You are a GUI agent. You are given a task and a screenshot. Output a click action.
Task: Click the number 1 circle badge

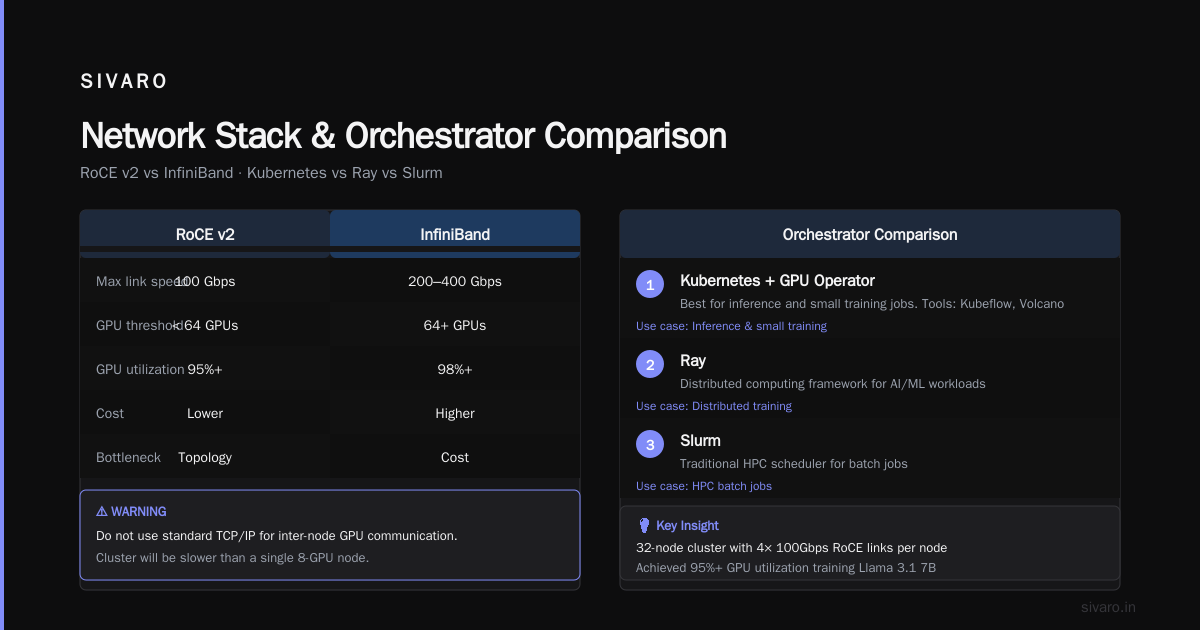click(x=650, y=285)
